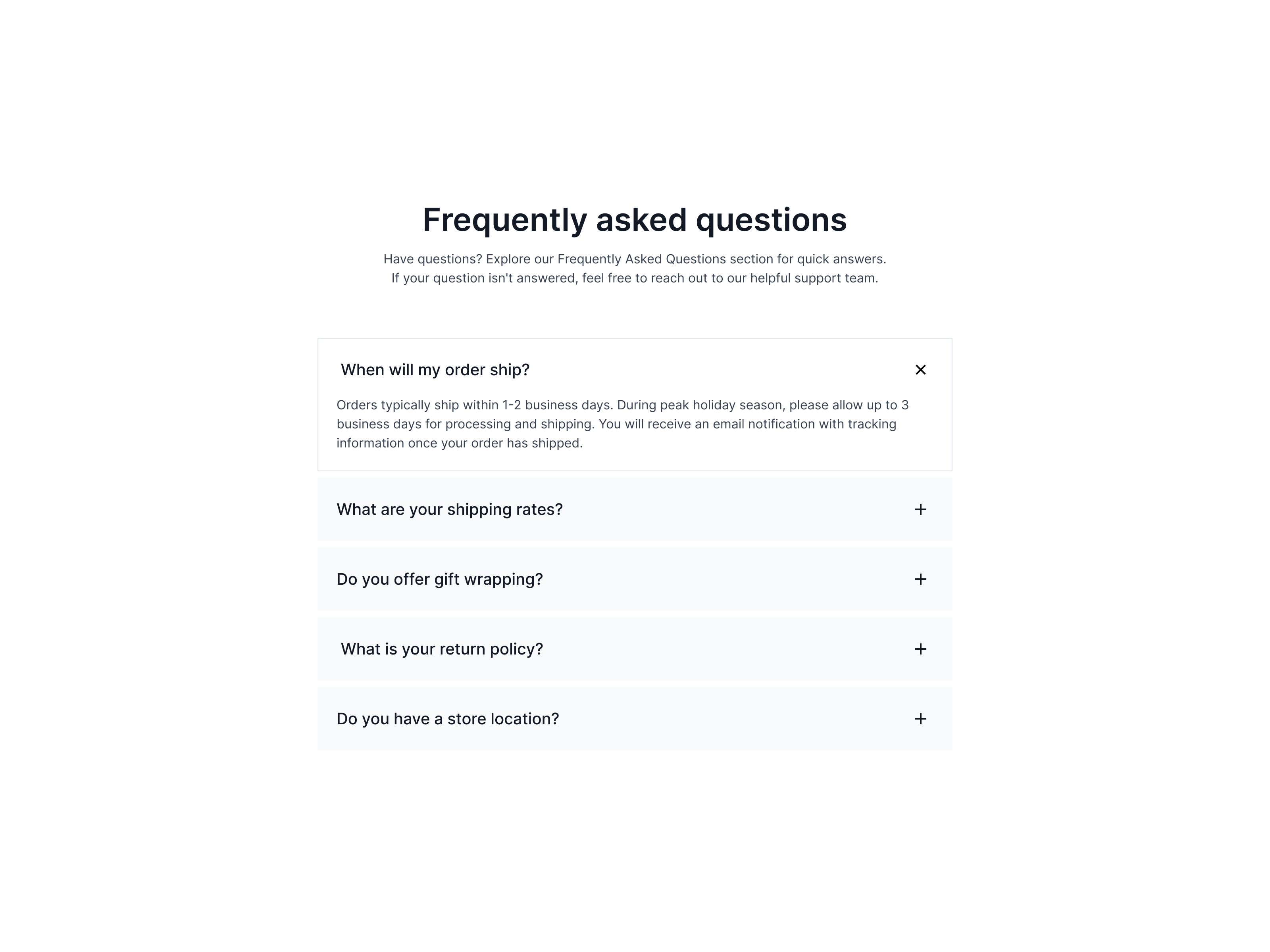Collapse the order ship answer with X icon
1270x952 pixels.
[x=920, y=370]
